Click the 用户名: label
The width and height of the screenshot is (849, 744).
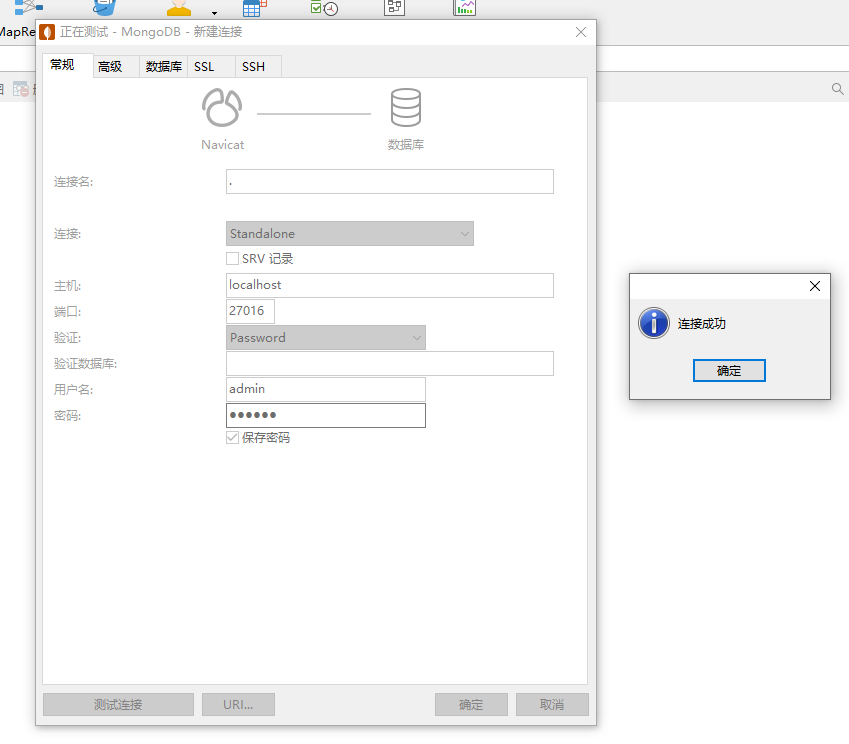pos(74,390)
